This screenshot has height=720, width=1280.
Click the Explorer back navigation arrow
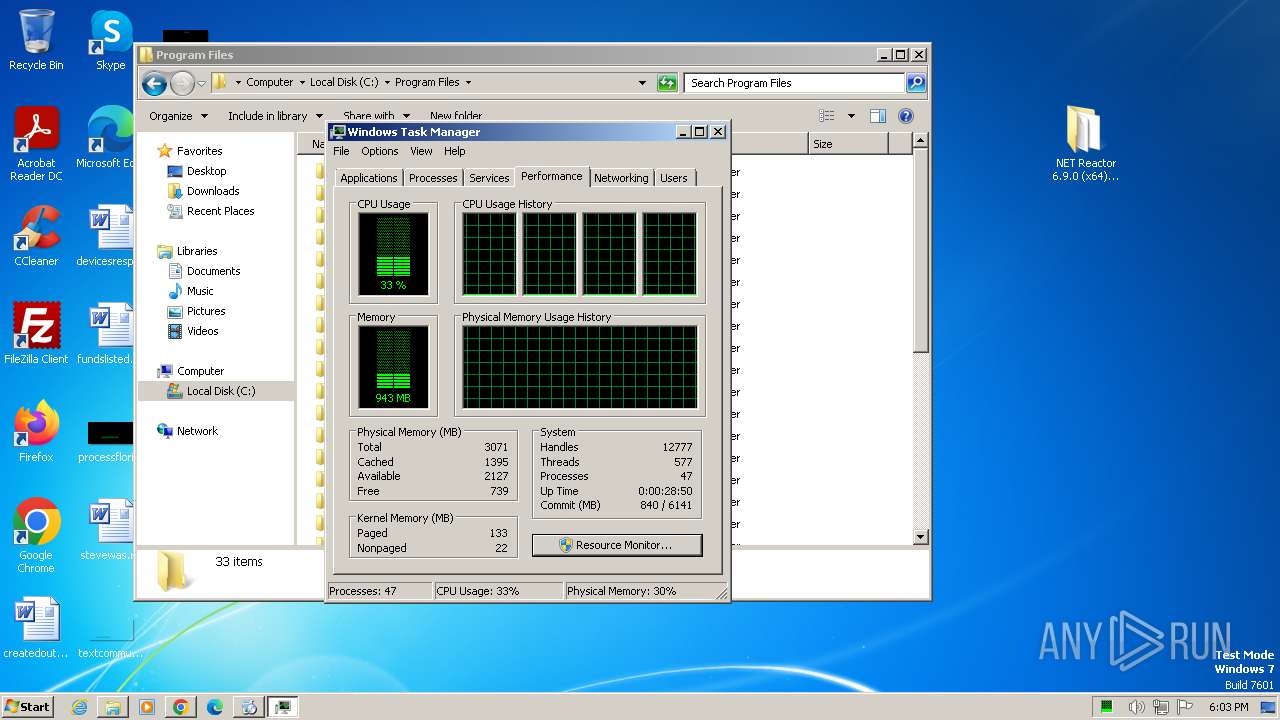point(154,83)
